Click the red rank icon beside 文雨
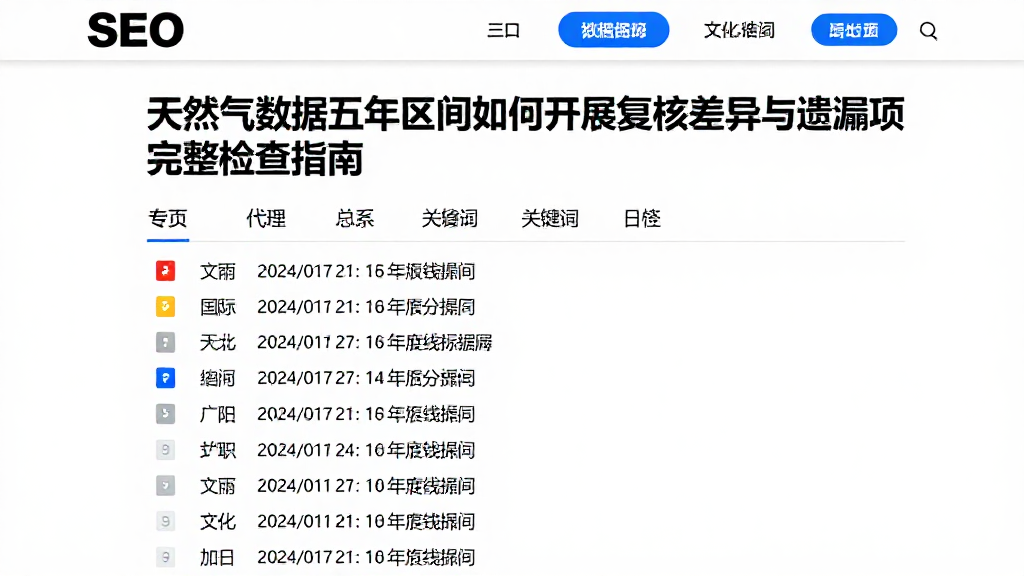 pyautogui.click(x=165, y=270)
